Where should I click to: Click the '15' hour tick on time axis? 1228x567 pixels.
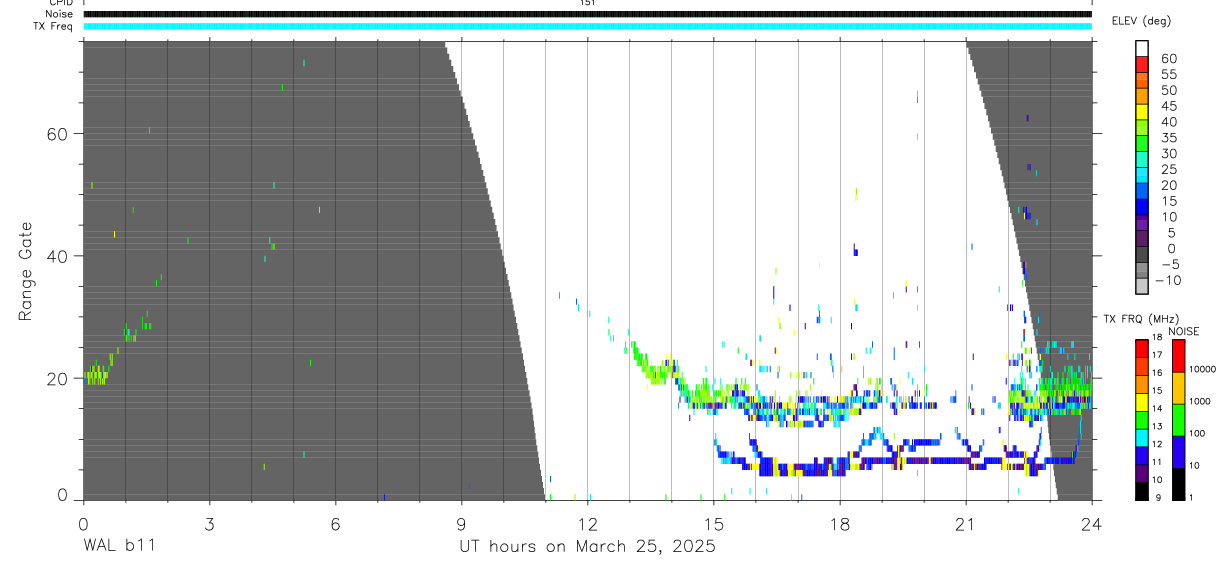click(x=713, y=523)
